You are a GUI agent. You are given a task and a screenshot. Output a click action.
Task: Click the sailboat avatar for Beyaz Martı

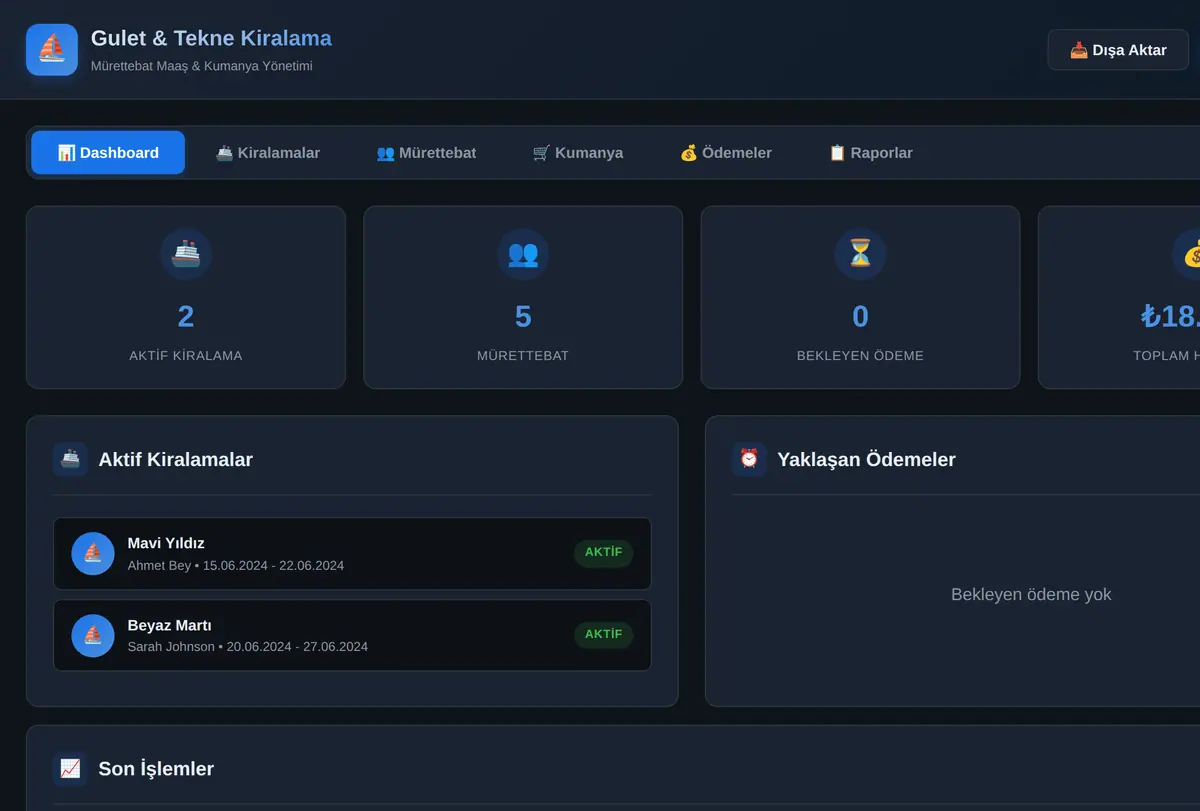click(93, 635)
